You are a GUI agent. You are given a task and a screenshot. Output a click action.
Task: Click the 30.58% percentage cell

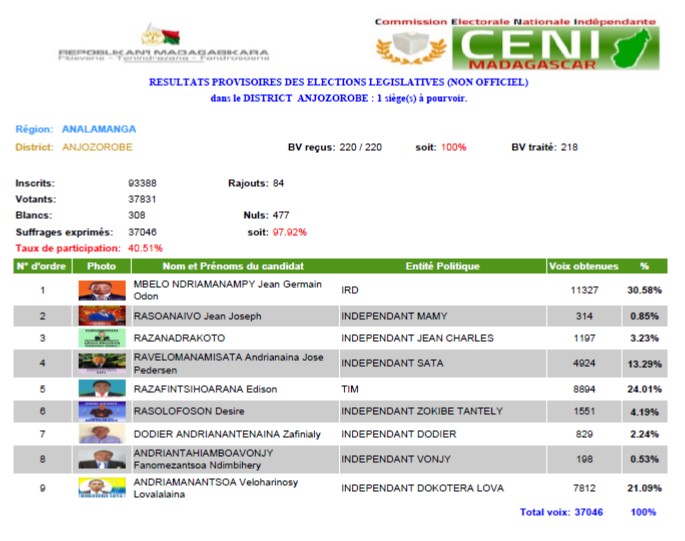point(644,290)
